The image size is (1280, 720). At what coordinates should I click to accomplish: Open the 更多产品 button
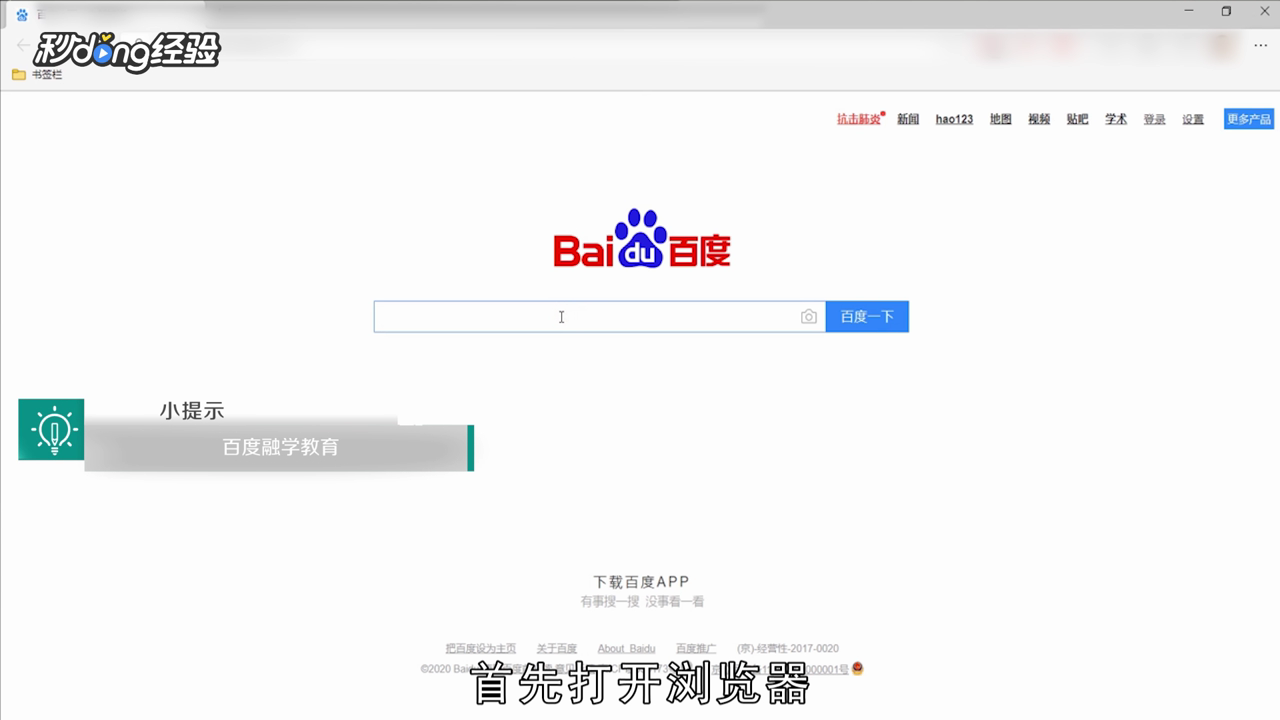coord(1249,119)
